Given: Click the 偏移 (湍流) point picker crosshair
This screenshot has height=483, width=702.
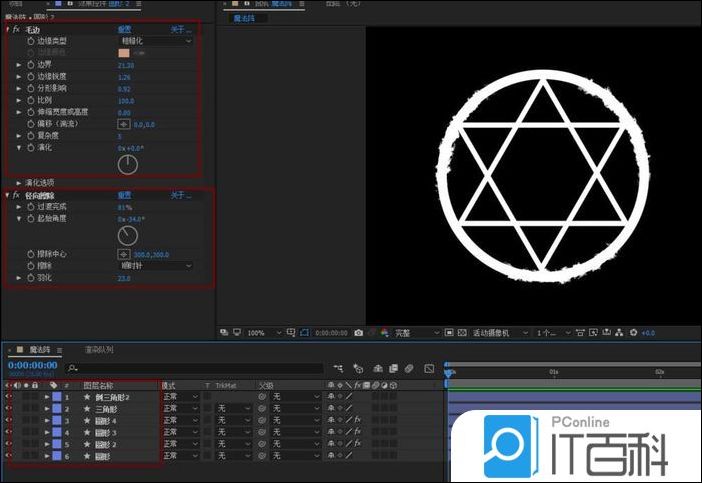Looking at the screenshot, I should tap(123, 124).
